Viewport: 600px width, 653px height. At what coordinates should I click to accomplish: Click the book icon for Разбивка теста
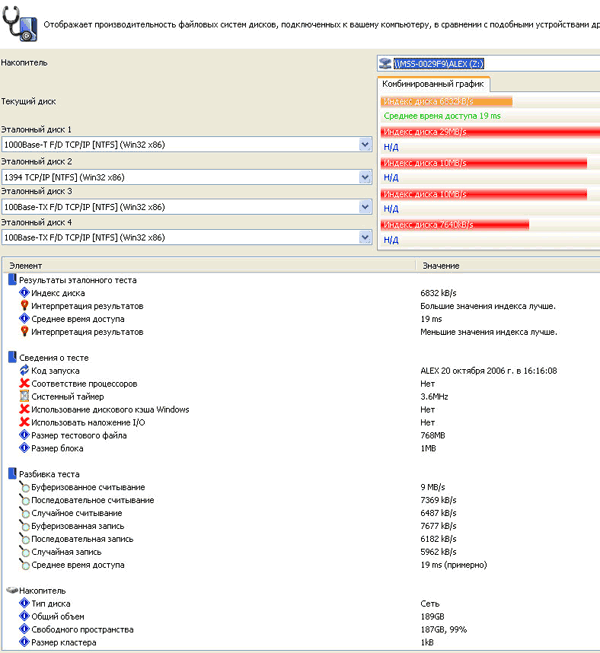12,474
